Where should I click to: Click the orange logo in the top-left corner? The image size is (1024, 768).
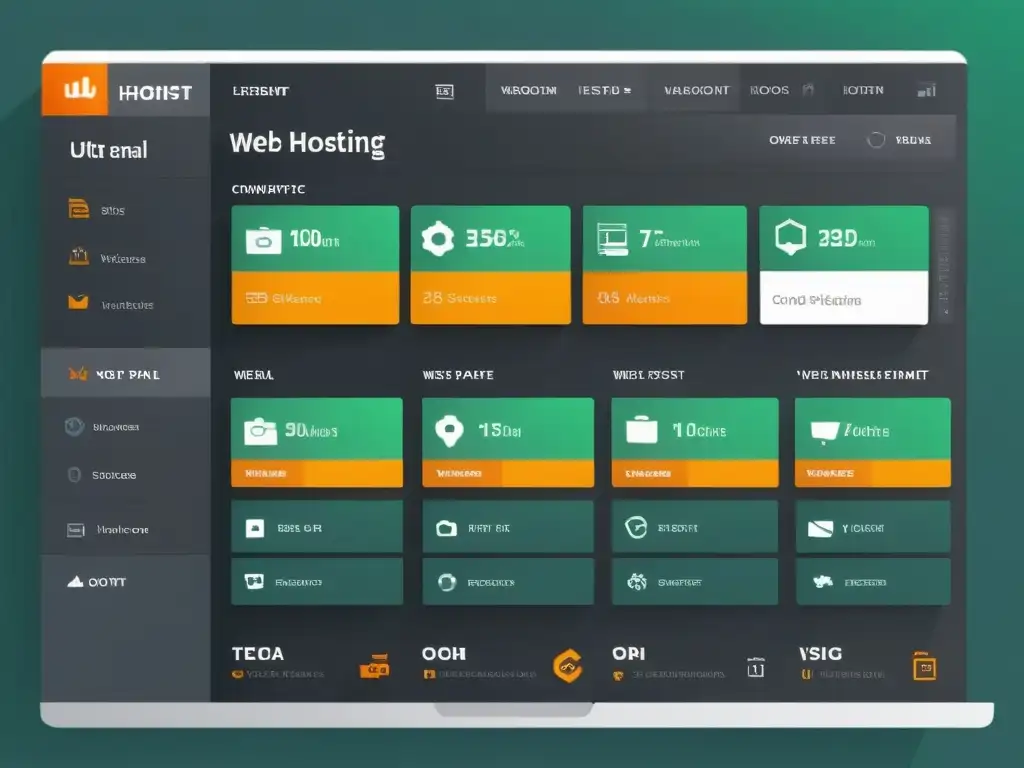[75, 90]
